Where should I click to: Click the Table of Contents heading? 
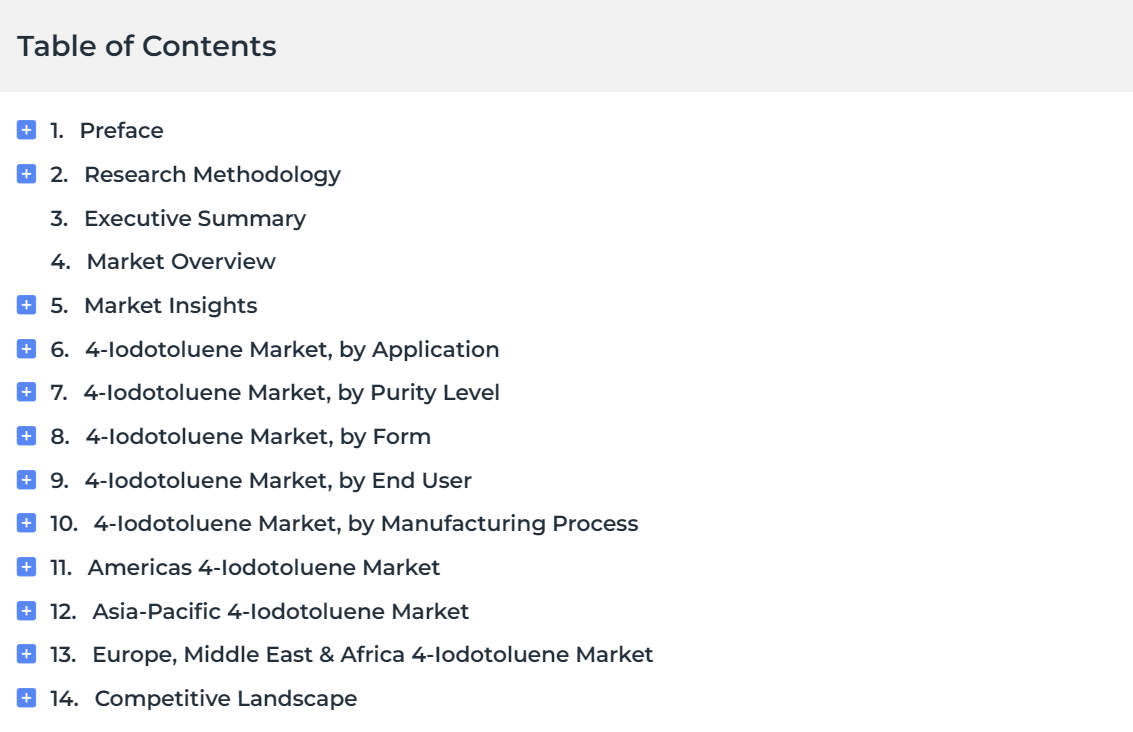(x=147, y=46)
